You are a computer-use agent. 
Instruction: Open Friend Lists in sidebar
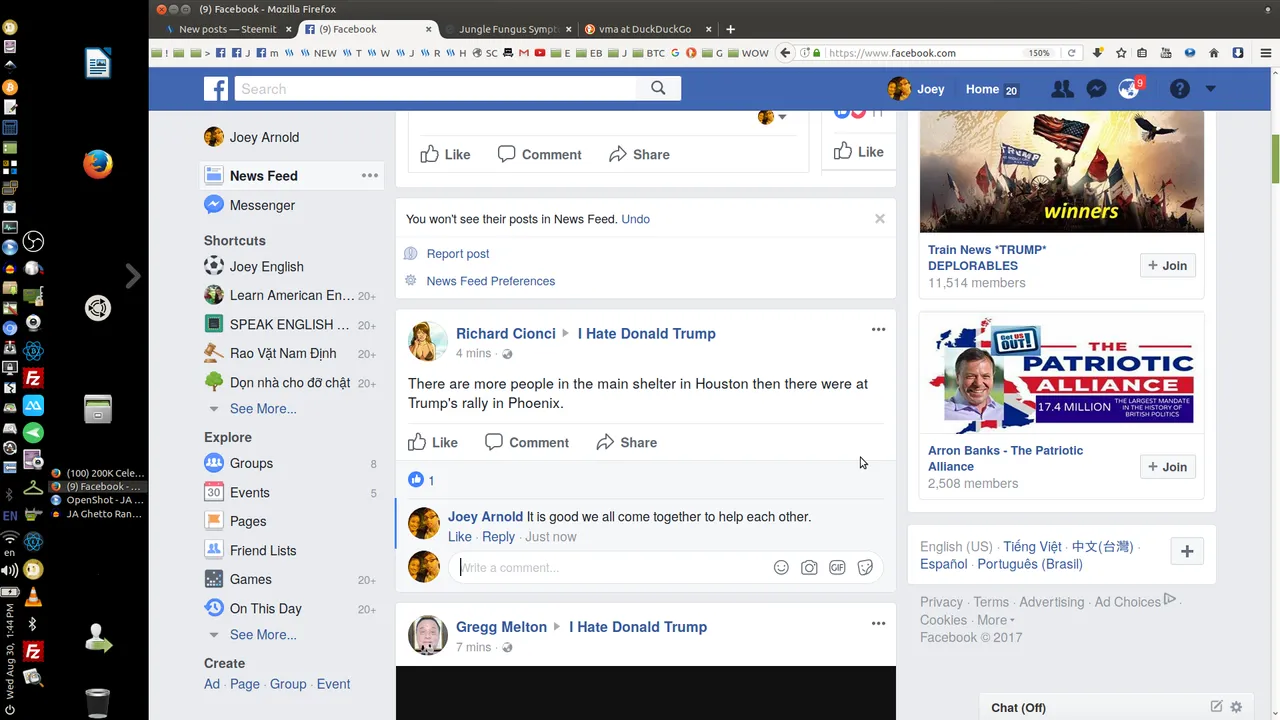pyautogui.click(x=263, y=551)
